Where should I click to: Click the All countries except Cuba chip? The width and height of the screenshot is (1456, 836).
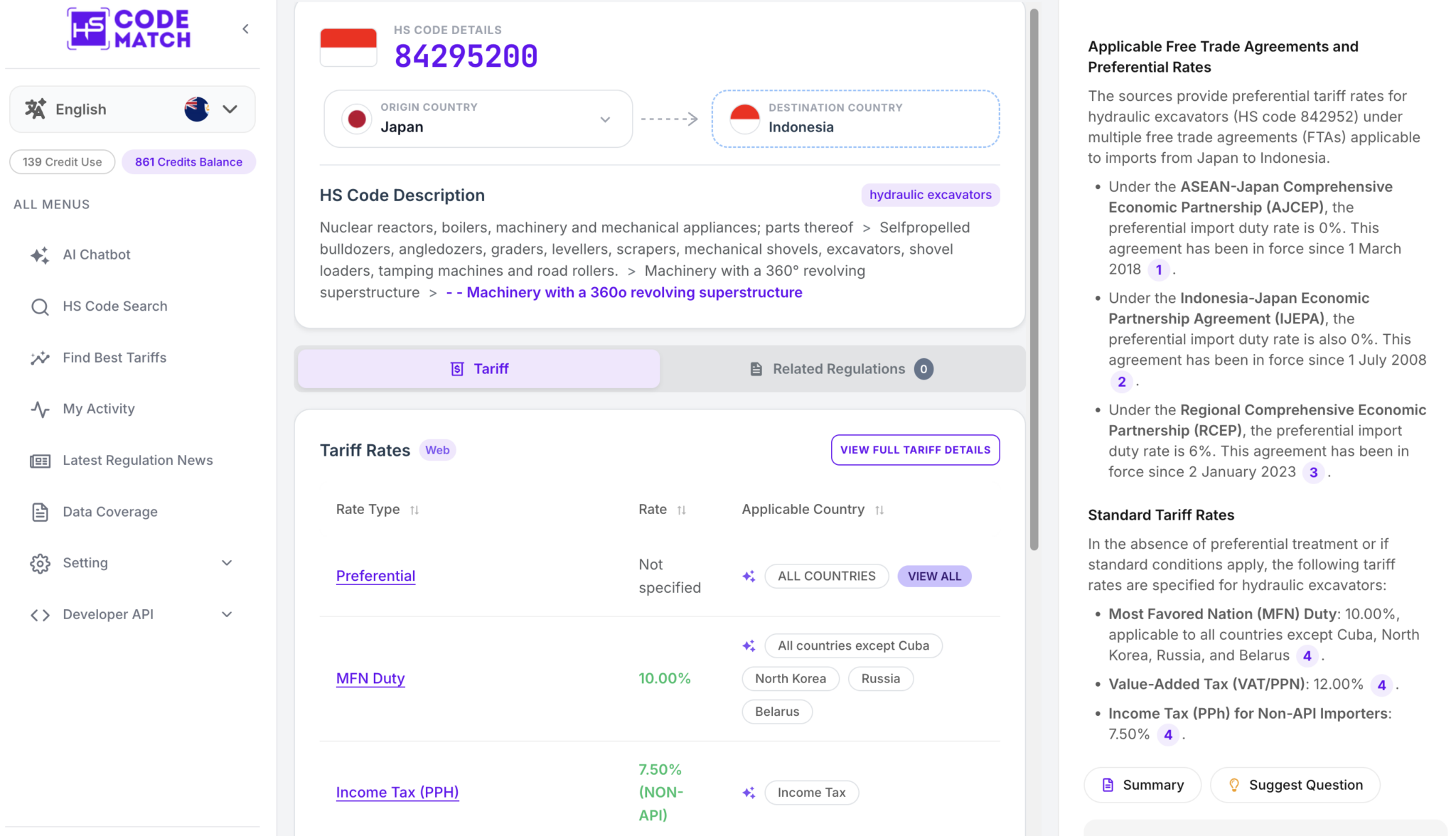coord(853,646)
